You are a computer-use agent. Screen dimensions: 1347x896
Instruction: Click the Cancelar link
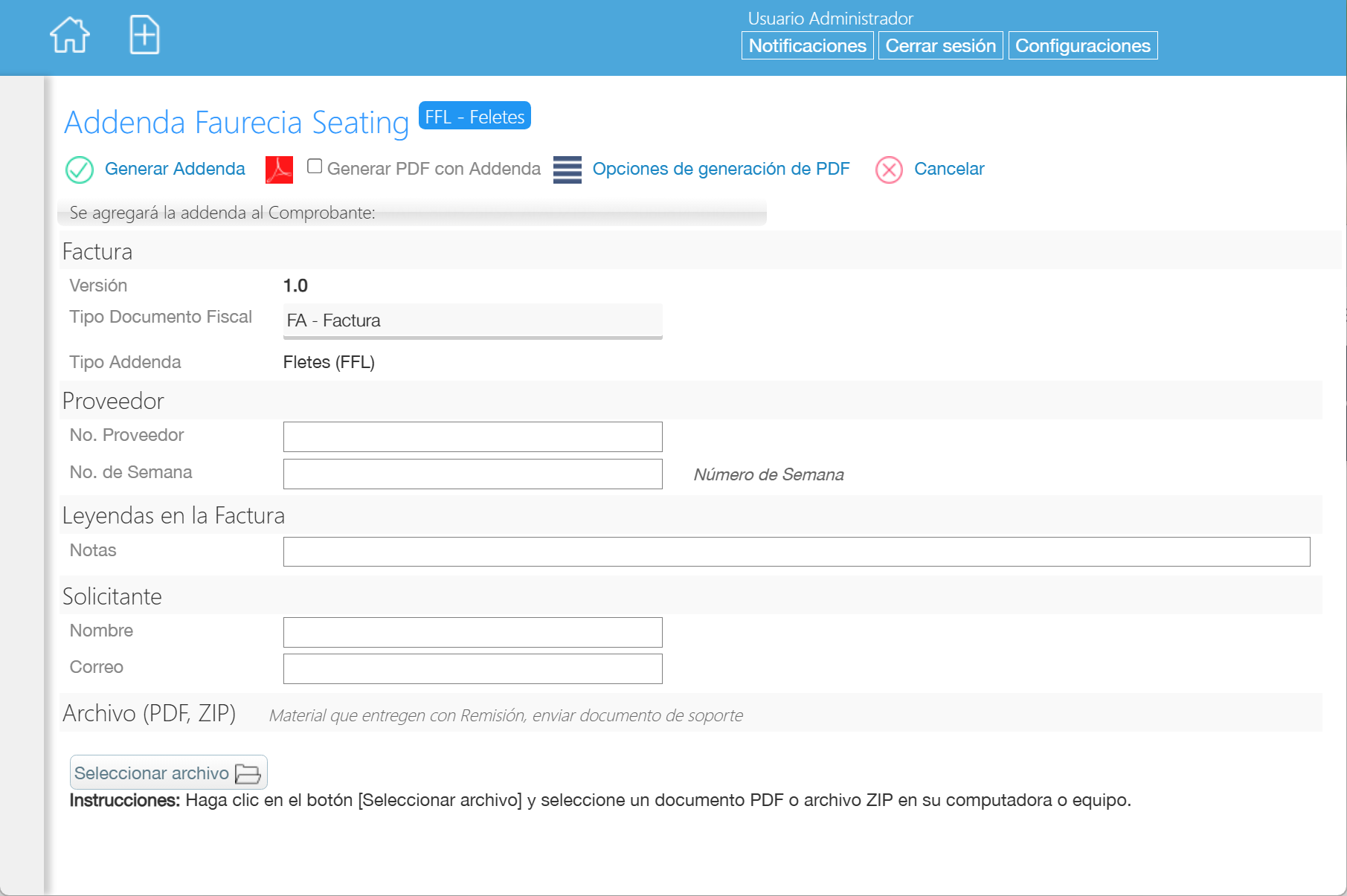[949, 169]
